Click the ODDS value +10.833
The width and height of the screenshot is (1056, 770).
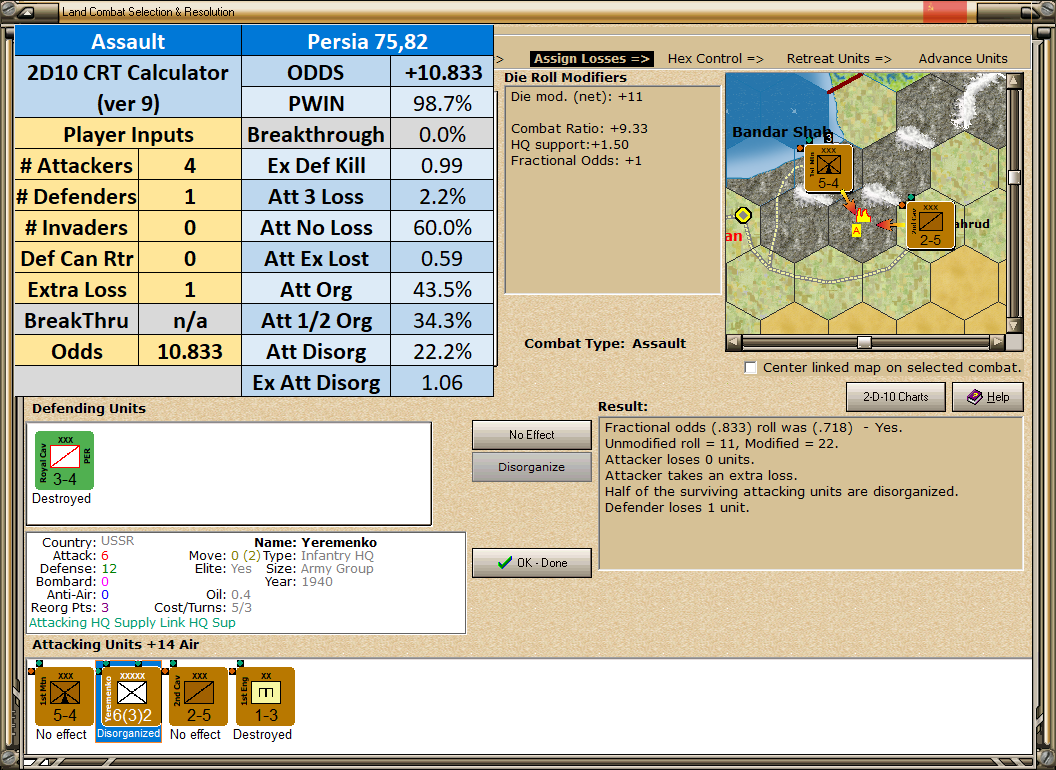[x=442, y=73]
